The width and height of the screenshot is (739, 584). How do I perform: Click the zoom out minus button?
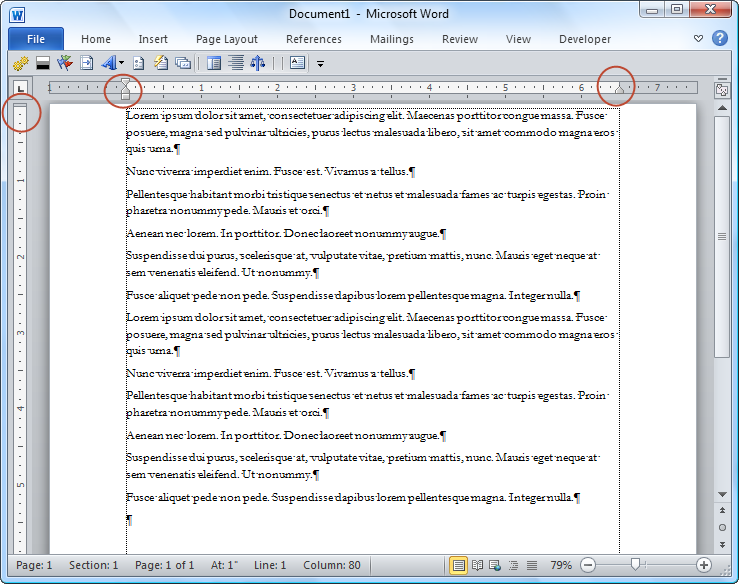click(588, 565)
